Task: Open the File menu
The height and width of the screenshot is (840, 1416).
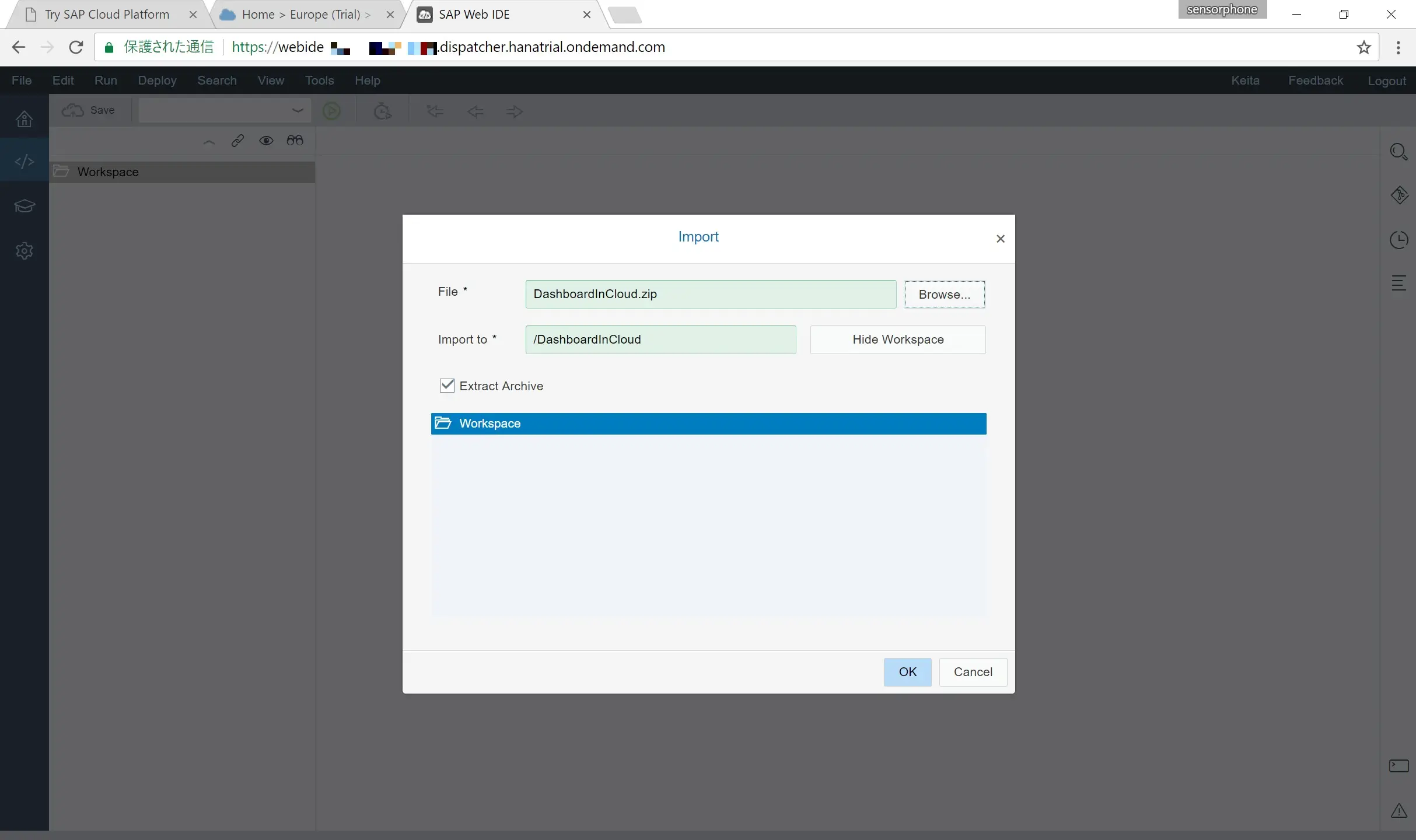Action: point(22,80)
